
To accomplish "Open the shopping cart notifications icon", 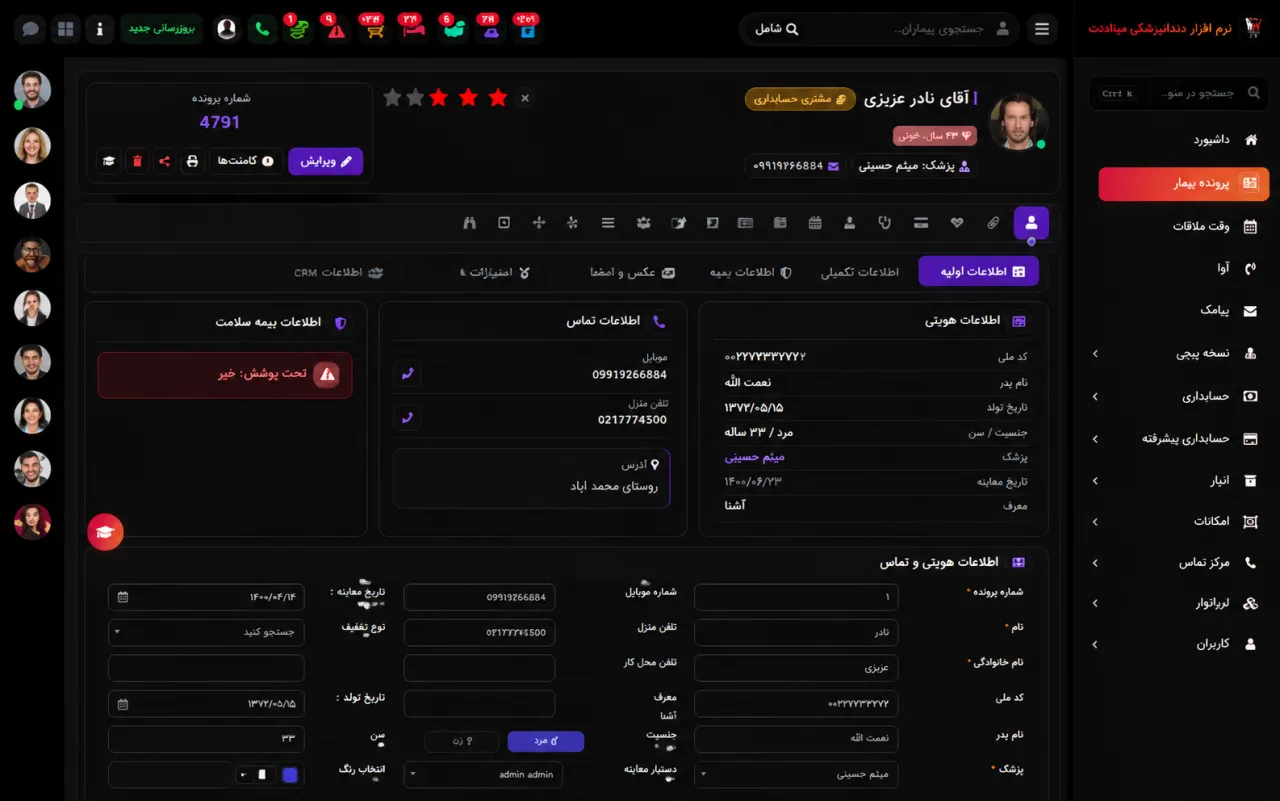I will click(375, 30).
